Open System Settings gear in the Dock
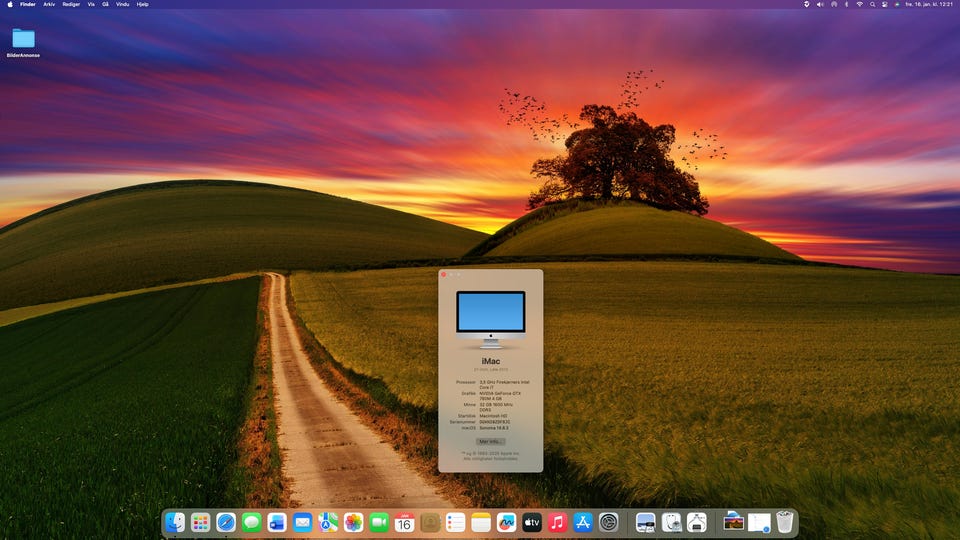Viewport: 960px width, 540px height. 609,522
